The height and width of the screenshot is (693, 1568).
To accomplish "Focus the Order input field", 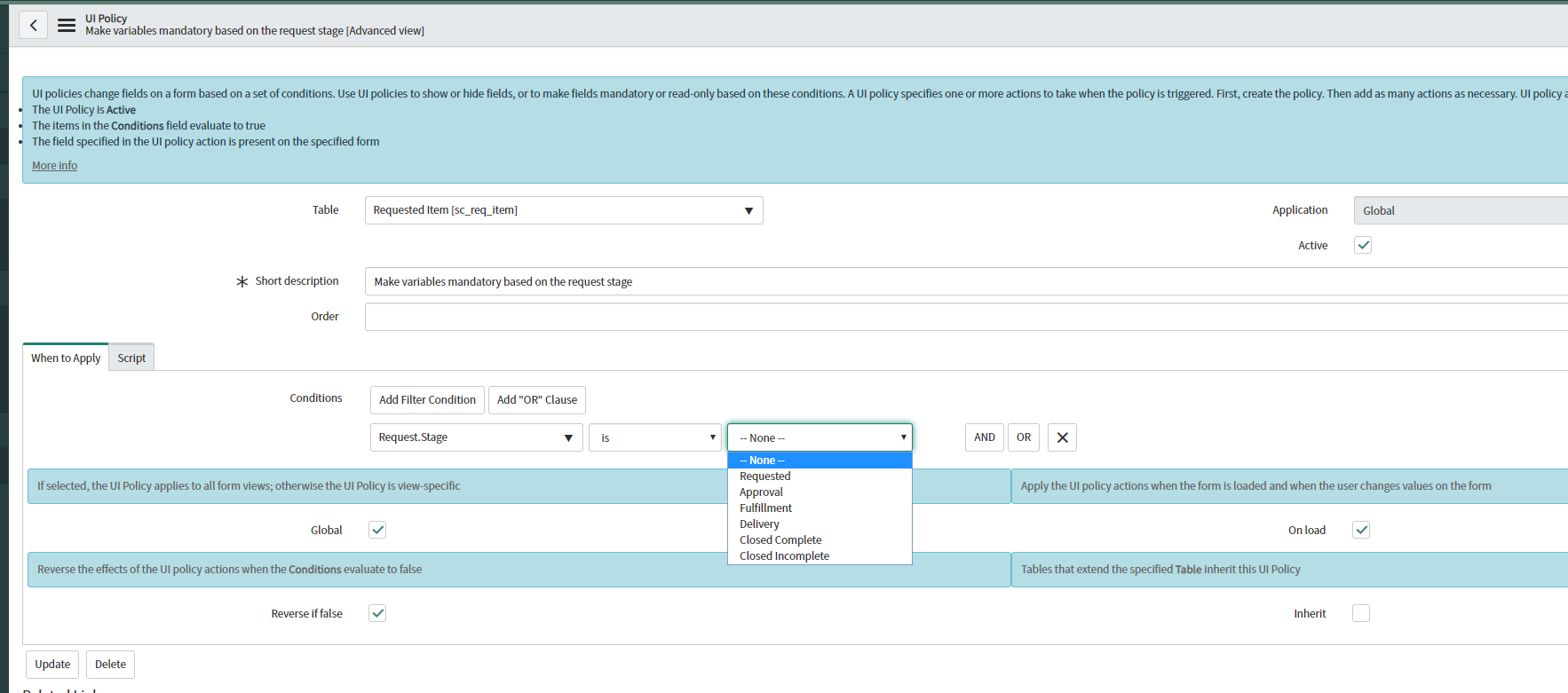I will pyautogui.click(x=966, y=317).
